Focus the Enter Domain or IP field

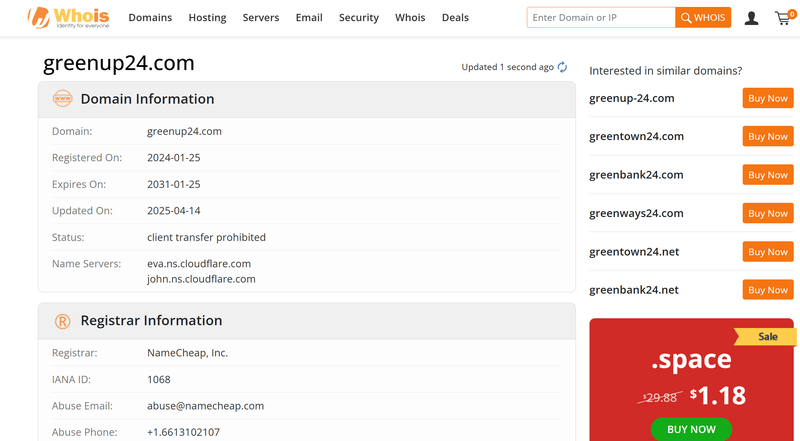click(x=601, y=17)
